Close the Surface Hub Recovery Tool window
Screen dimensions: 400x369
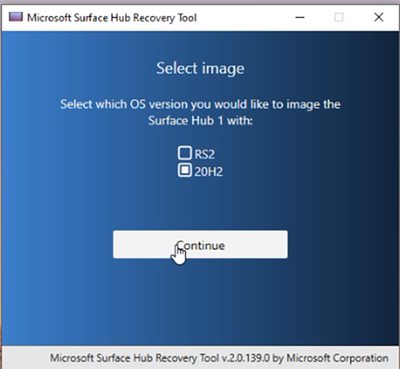pos(379,17)
